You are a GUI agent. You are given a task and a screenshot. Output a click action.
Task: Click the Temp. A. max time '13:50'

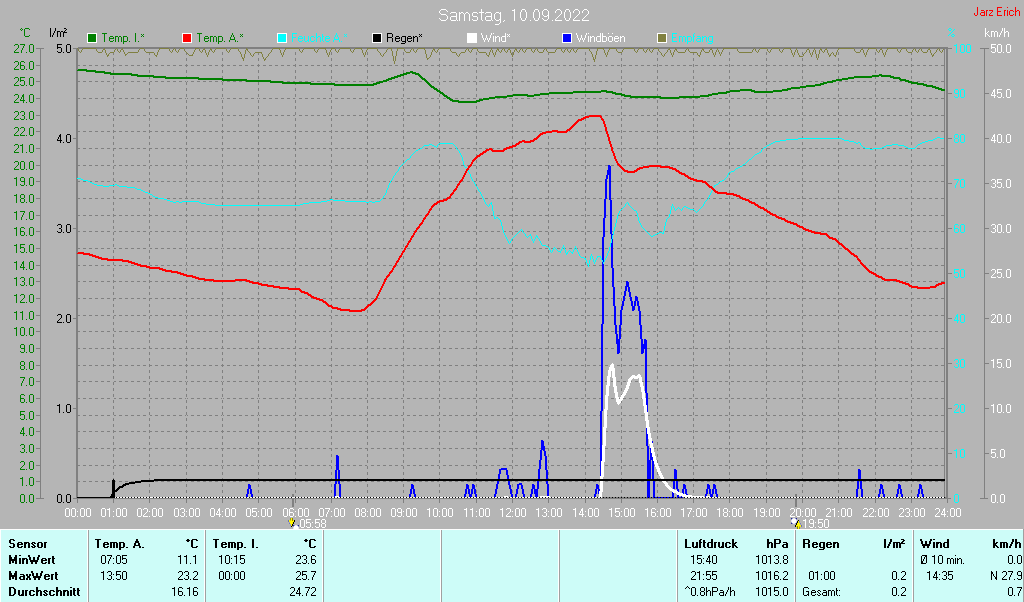[114, 577]
